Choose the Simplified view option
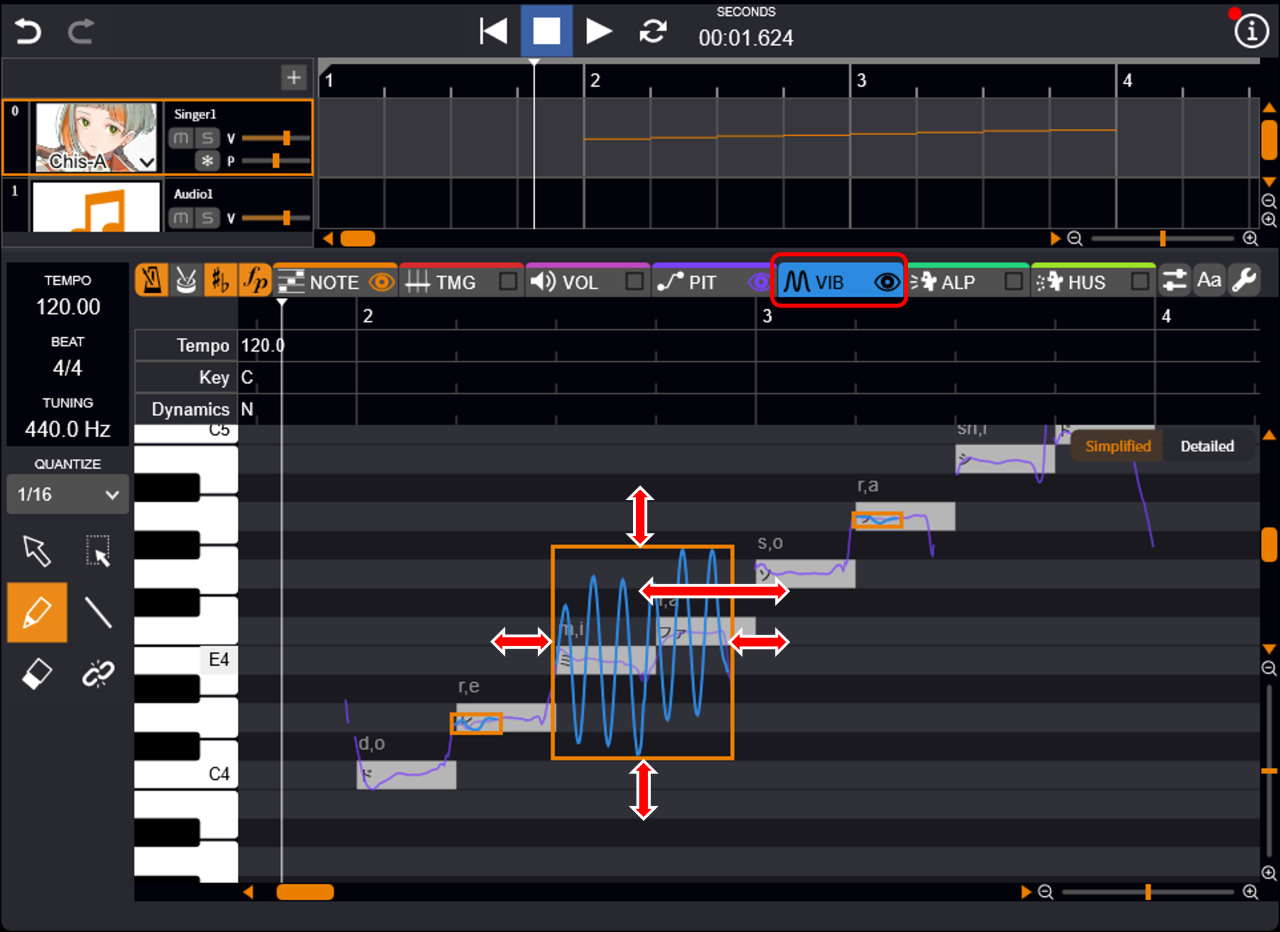Image resolution: width=1280 pixels, height=932 pixels. (x=1118, y=446)
